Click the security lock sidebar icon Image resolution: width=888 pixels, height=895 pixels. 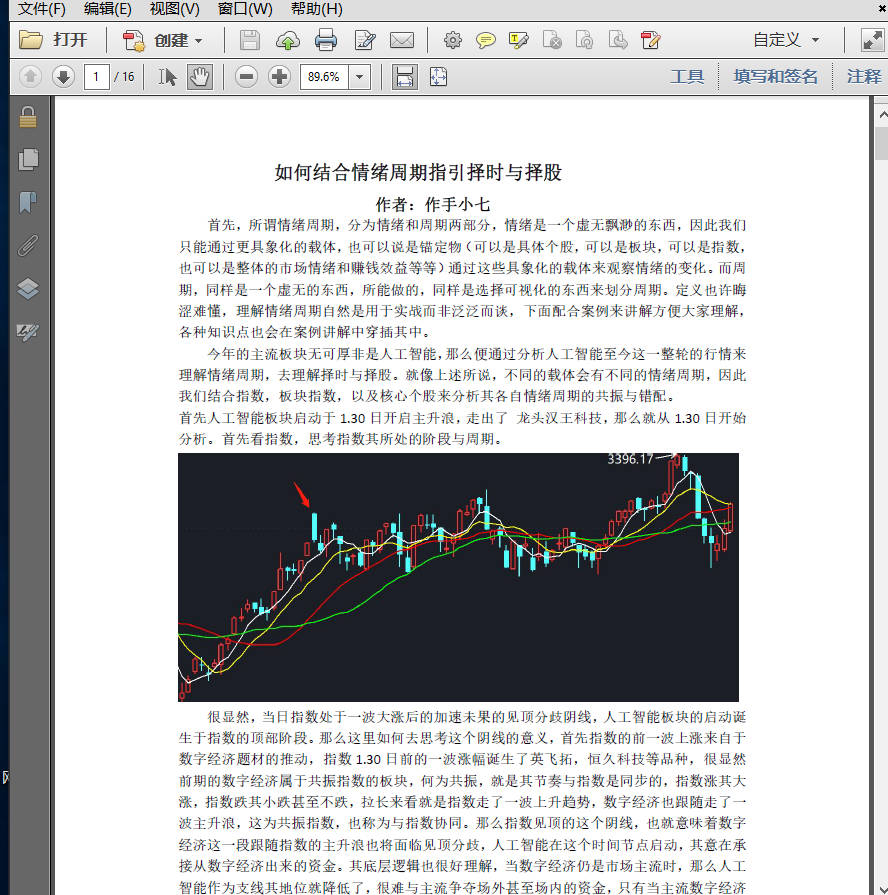[28, 117]
